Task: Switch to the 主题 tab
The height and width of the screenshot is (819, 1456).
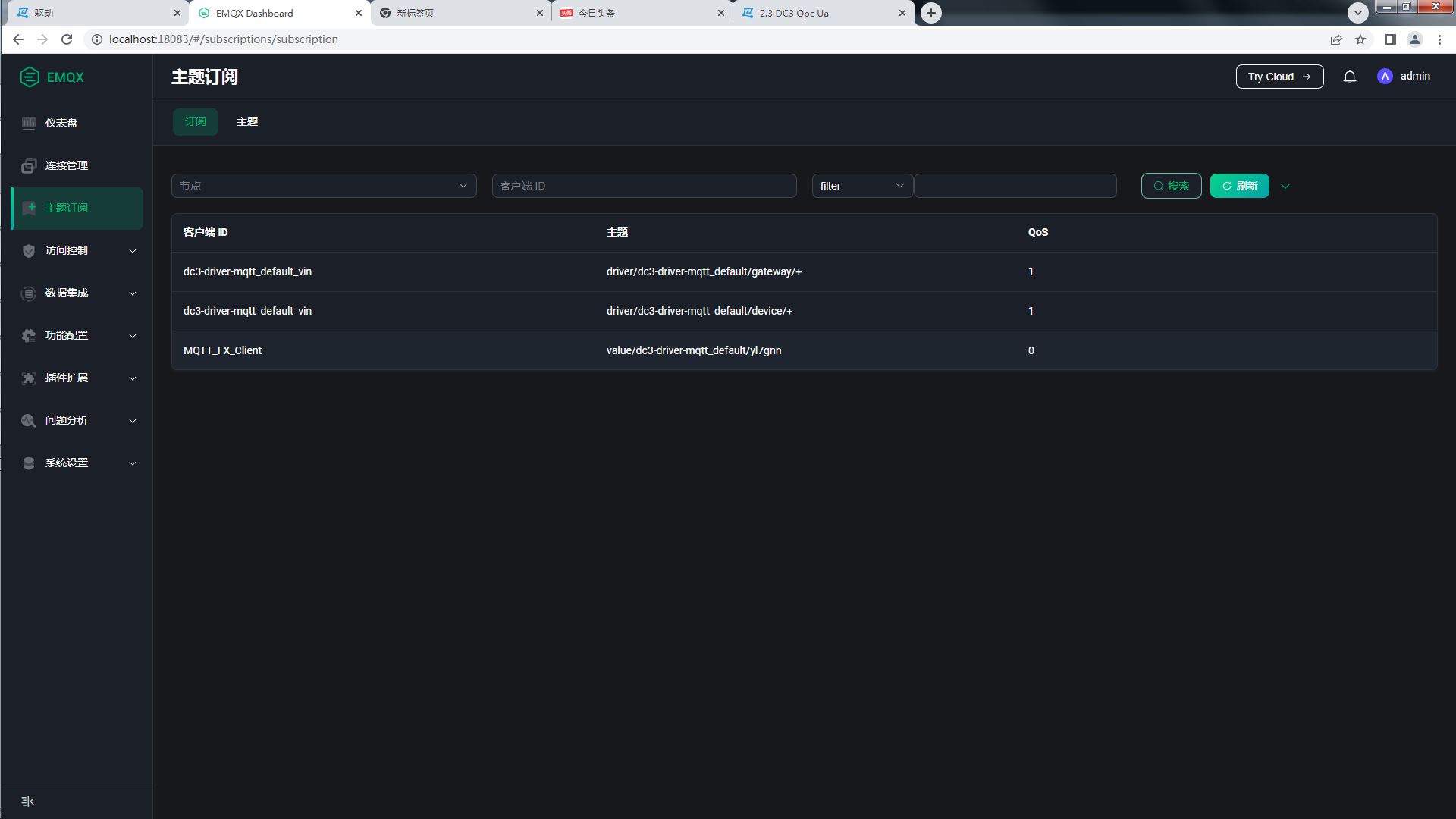Action: (x=247, y=121)
